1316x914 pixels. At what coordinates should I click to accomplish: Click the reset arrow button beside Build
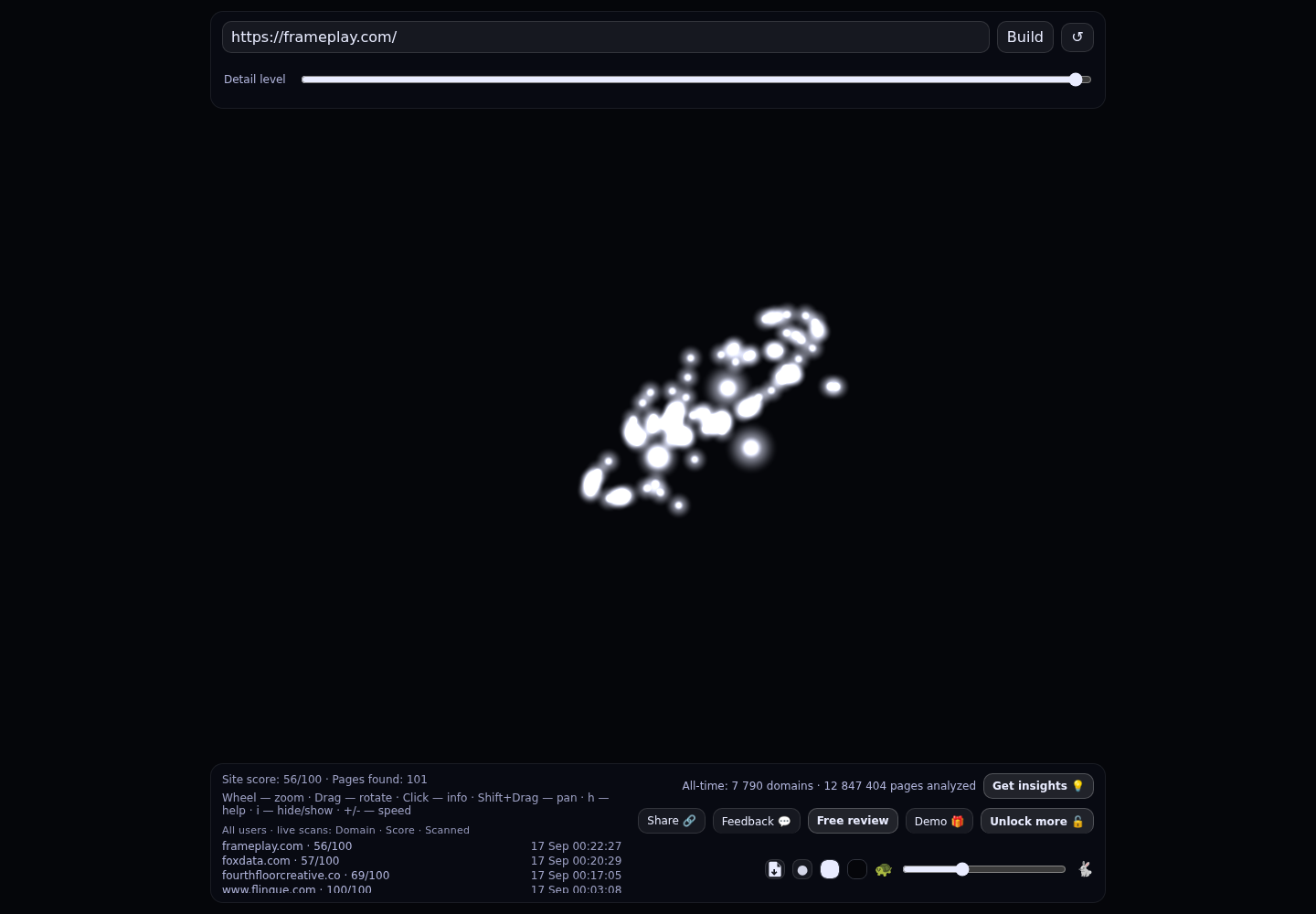(x=1077, y=37)
